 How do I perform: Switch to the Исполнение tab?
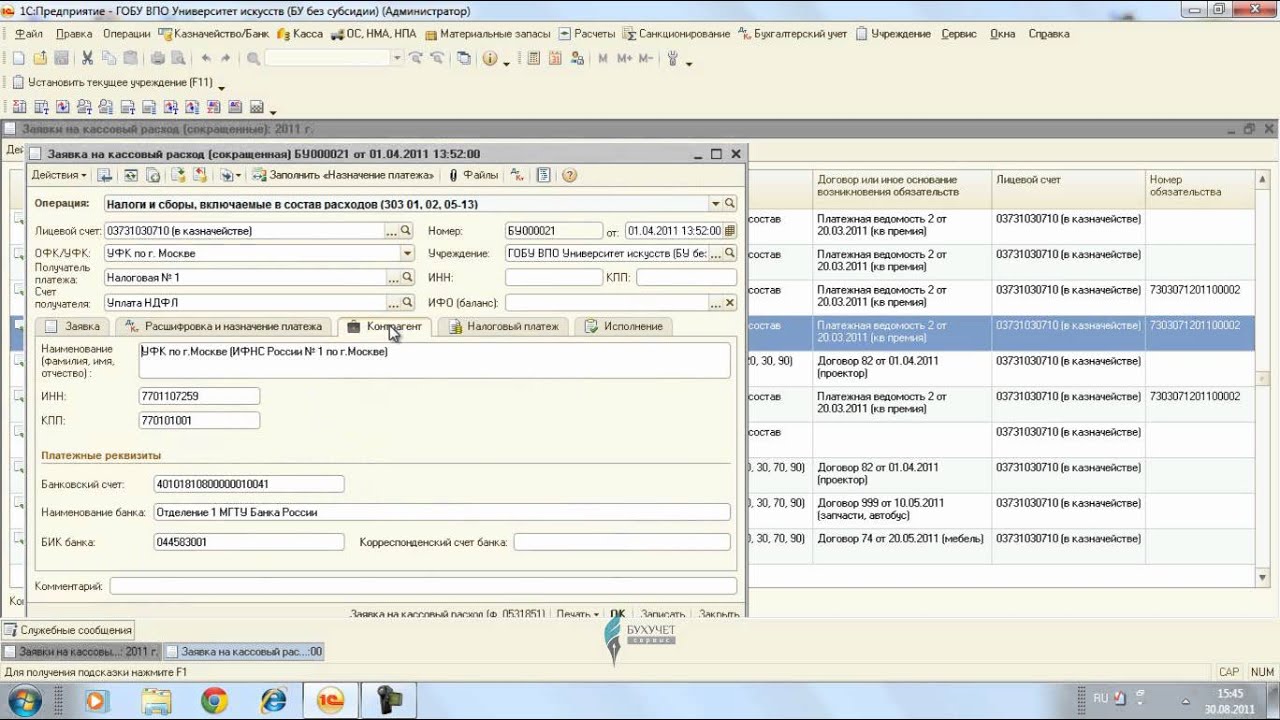point(624,326)
